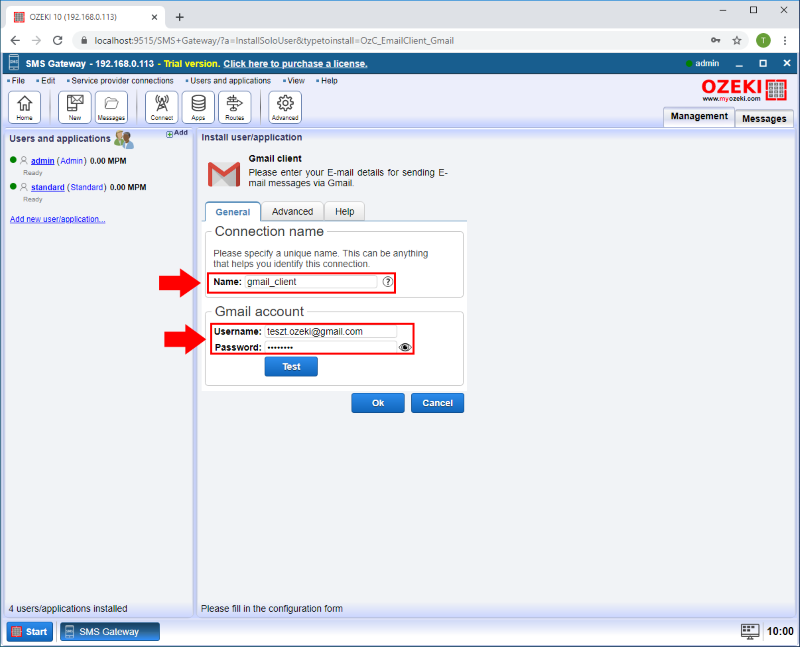Open the saved passwords key icon
The width and height of the screenshot is (800, 647).
pos(716,40)
